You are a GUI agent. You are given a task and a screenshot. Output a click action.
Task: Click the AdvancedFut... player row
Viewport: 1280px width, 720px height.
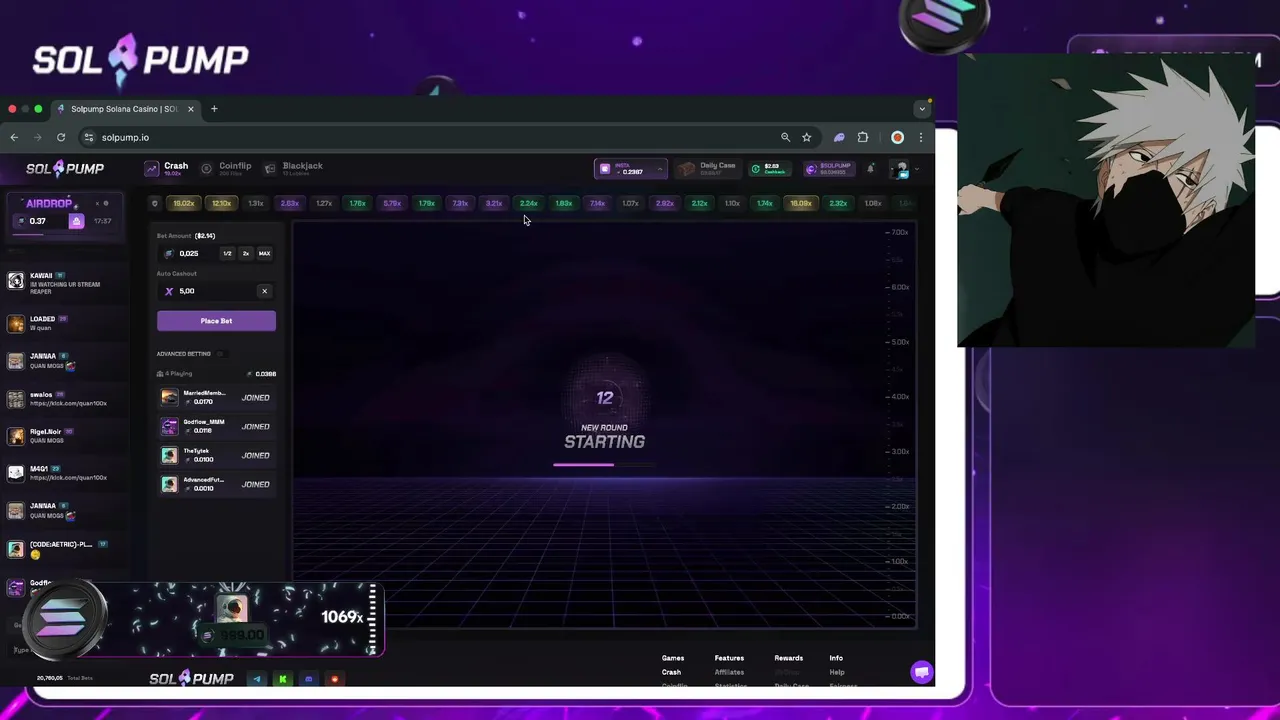[216, 484]
